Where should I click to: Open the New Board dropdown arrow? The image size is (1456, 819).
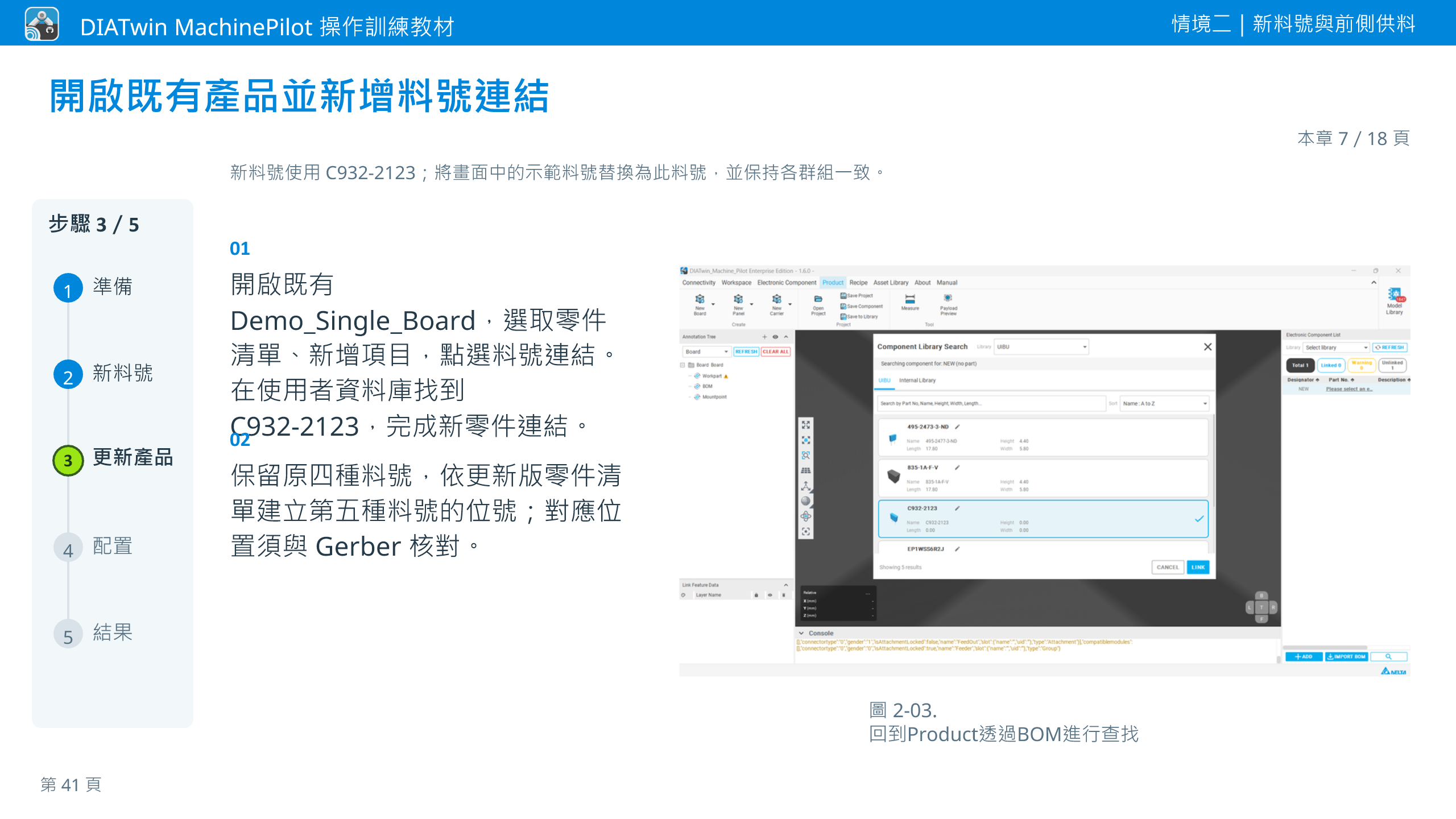[x=713, y=304]
